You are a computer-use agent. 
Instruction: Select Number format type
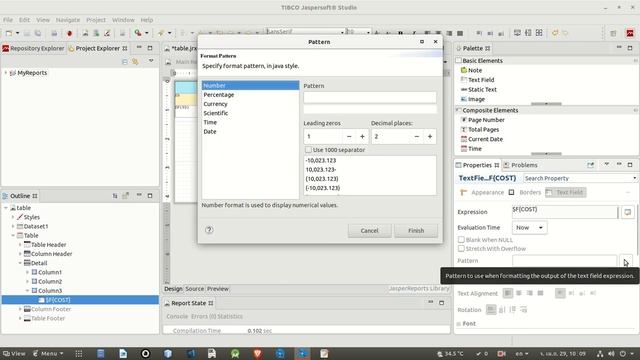(x=250, y=85)
